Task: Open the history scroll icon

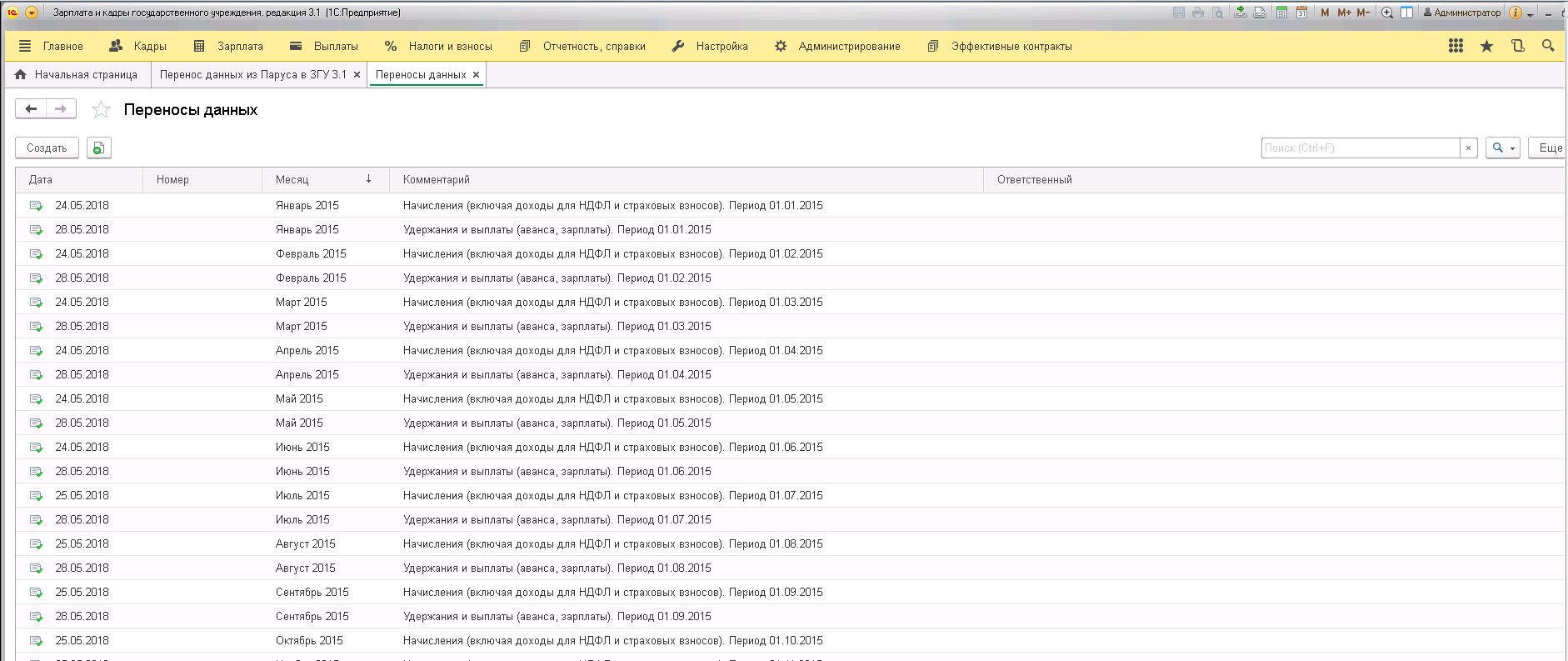Action: click(x=1517, y=46)
